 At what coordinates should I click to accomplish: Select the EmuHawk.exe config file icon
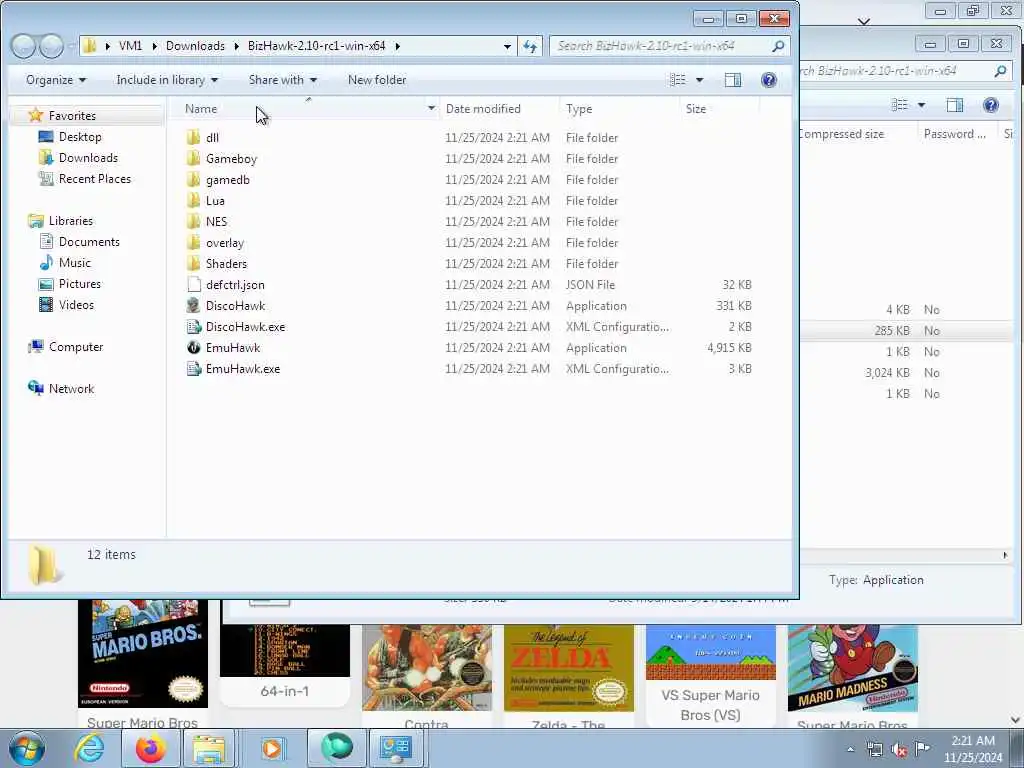point(193,368)
